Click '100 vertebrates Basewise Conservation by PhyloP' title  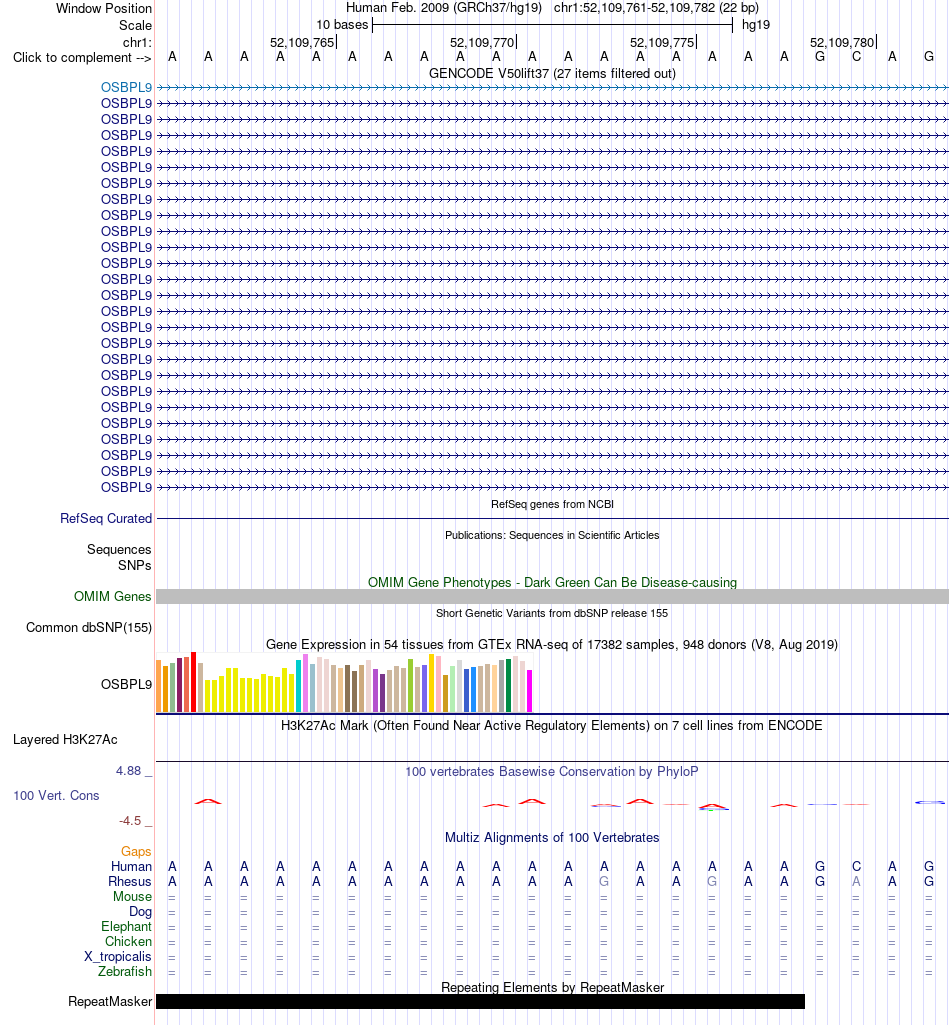click(x=552, y=771)
